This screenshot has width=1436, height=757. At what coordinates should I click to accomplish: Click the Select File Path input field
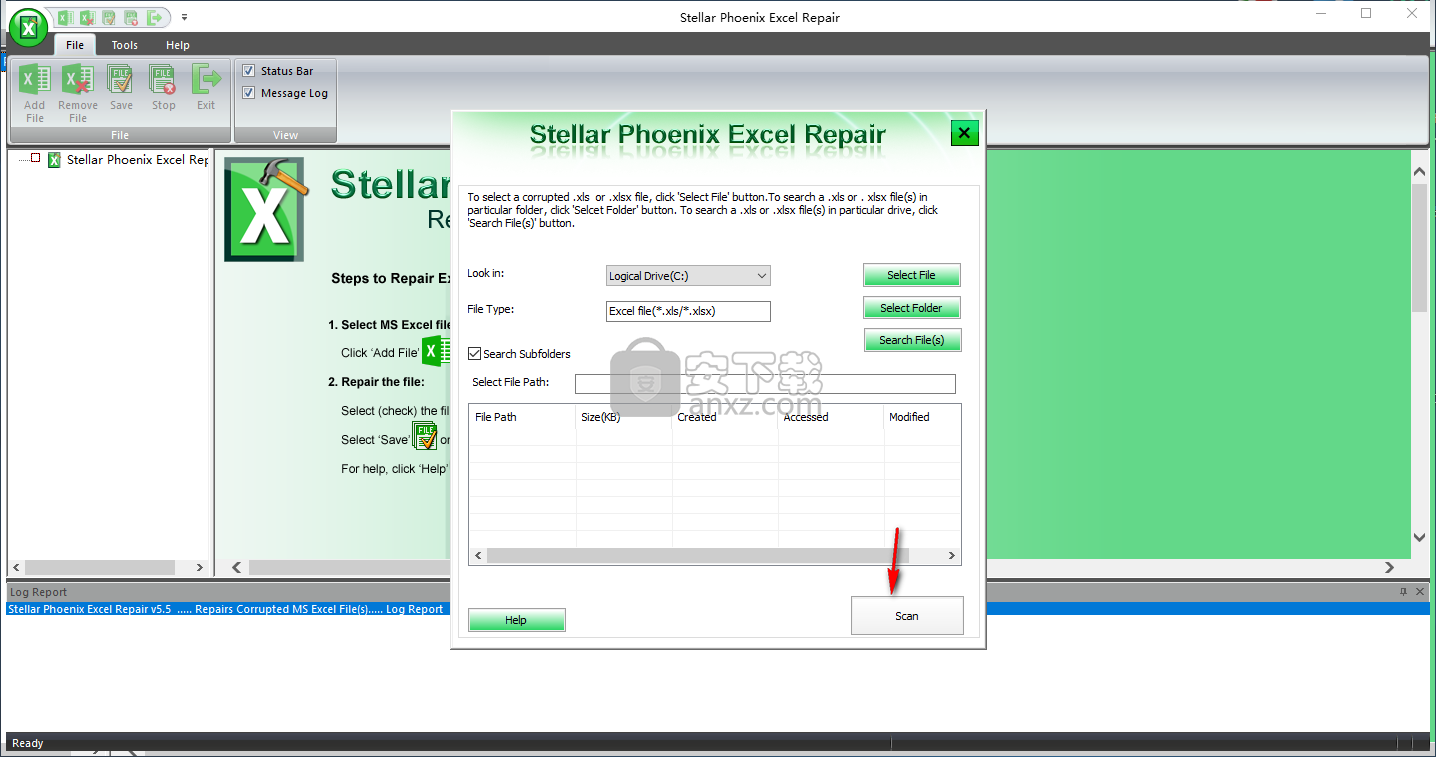tap(765, 384)
